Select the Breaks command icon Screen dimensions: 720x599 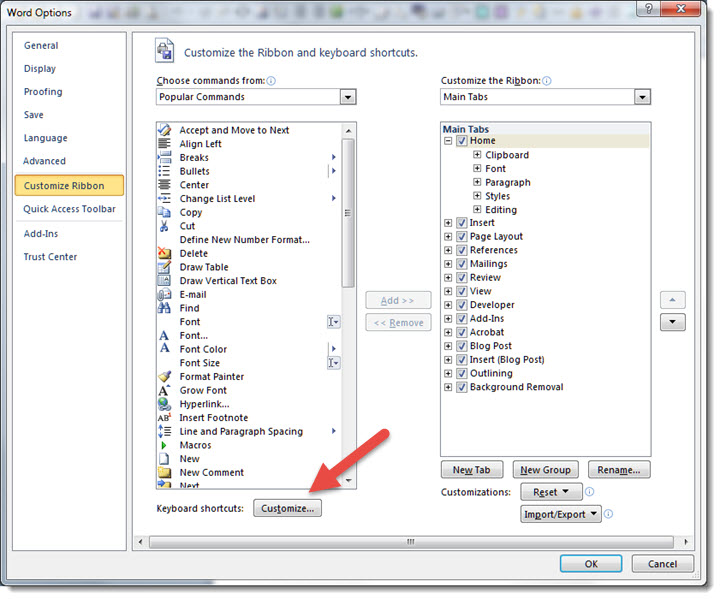coord(164,158)
